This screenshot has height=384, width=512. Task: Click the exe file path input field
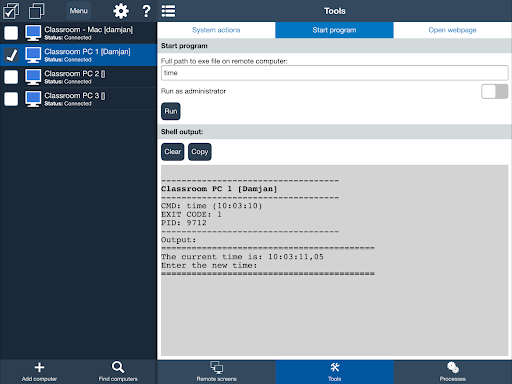tap(335, 73)
